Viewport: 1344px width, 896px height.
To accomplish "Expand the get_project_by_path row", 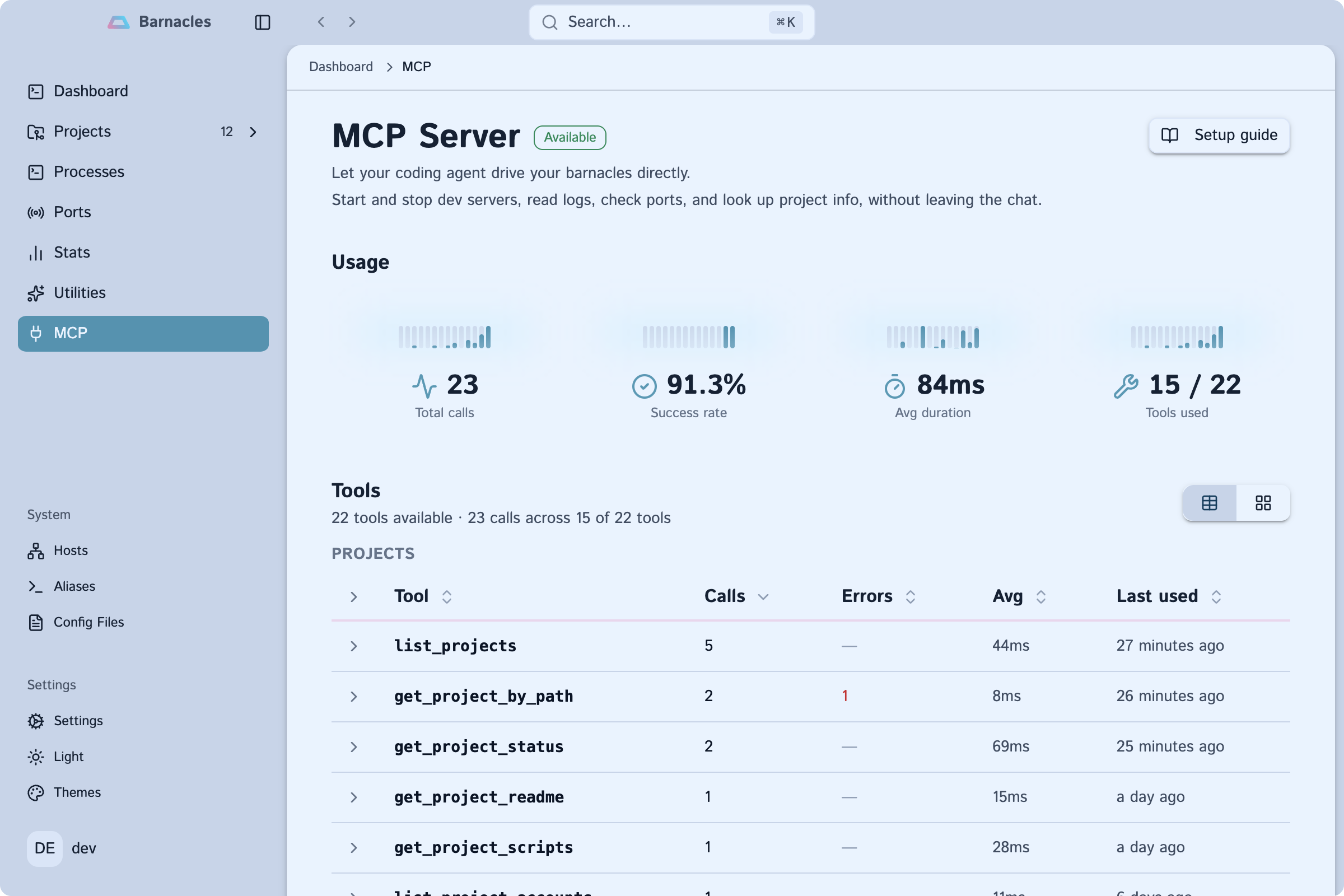I will click(x=354, y=697).
